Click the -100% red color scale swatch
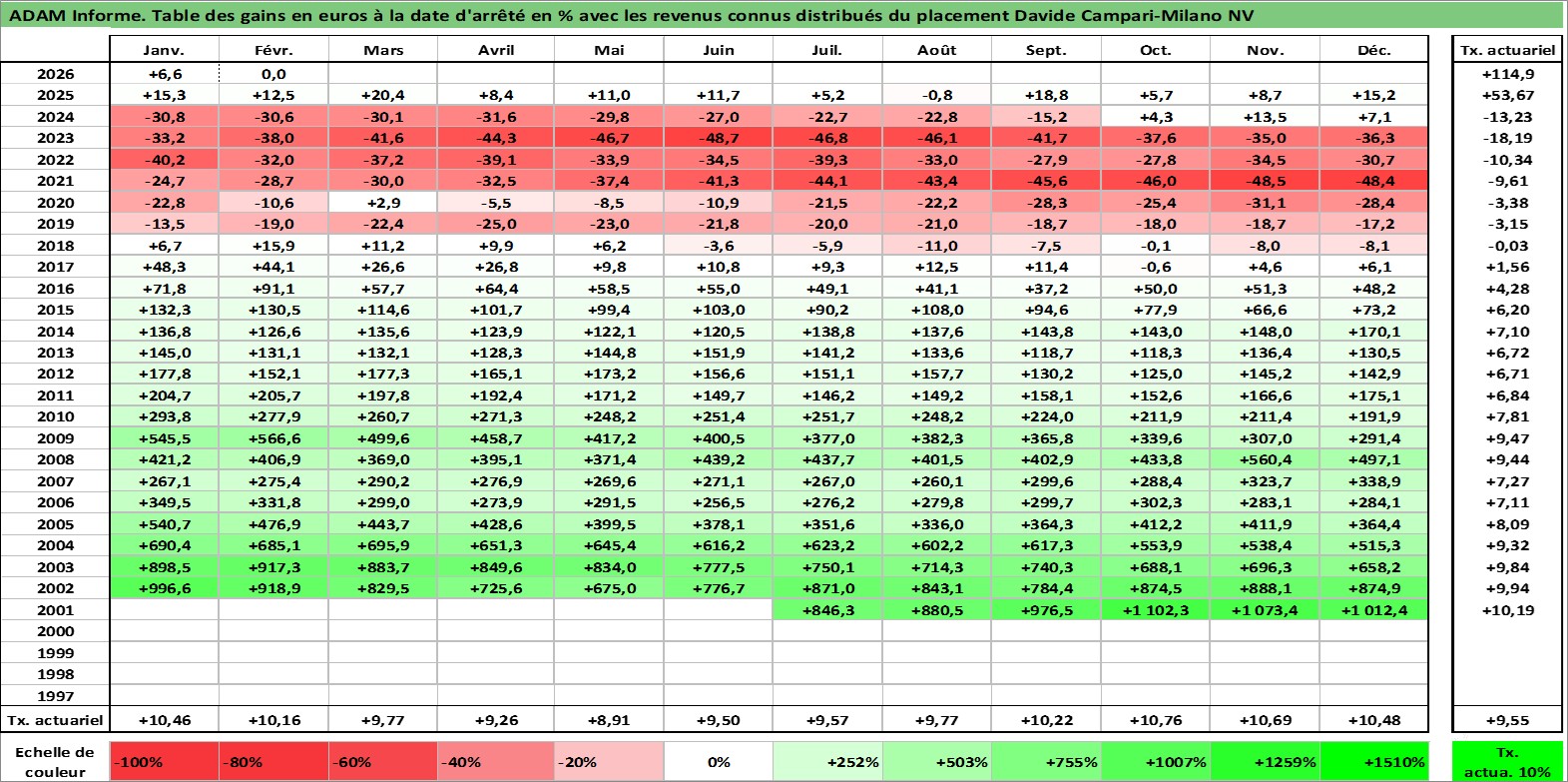Image resolution: width=1568 pixels, height=782 pixels. [165, 761]
